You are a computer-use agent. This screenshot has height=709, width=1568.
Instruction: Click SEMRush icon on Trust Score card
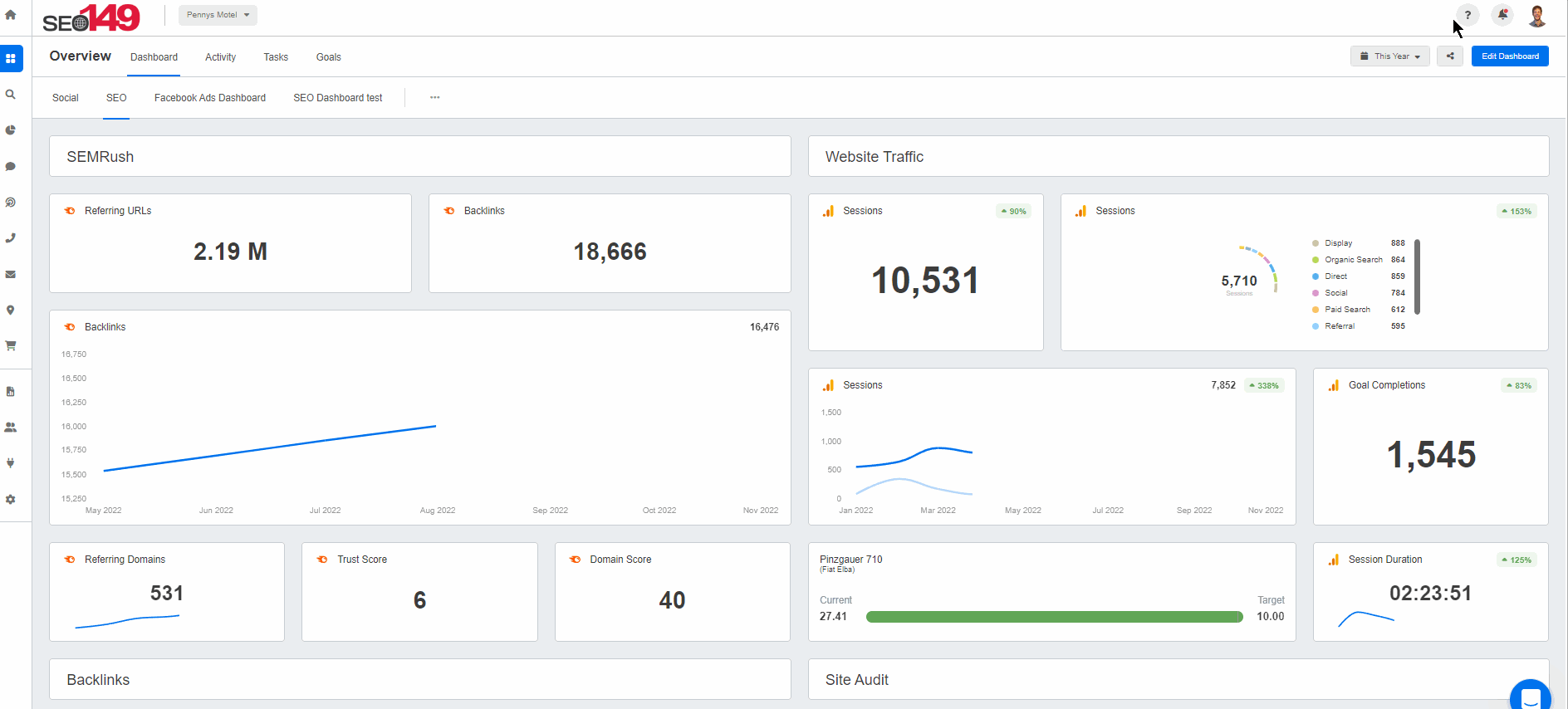tap(322, 560)
